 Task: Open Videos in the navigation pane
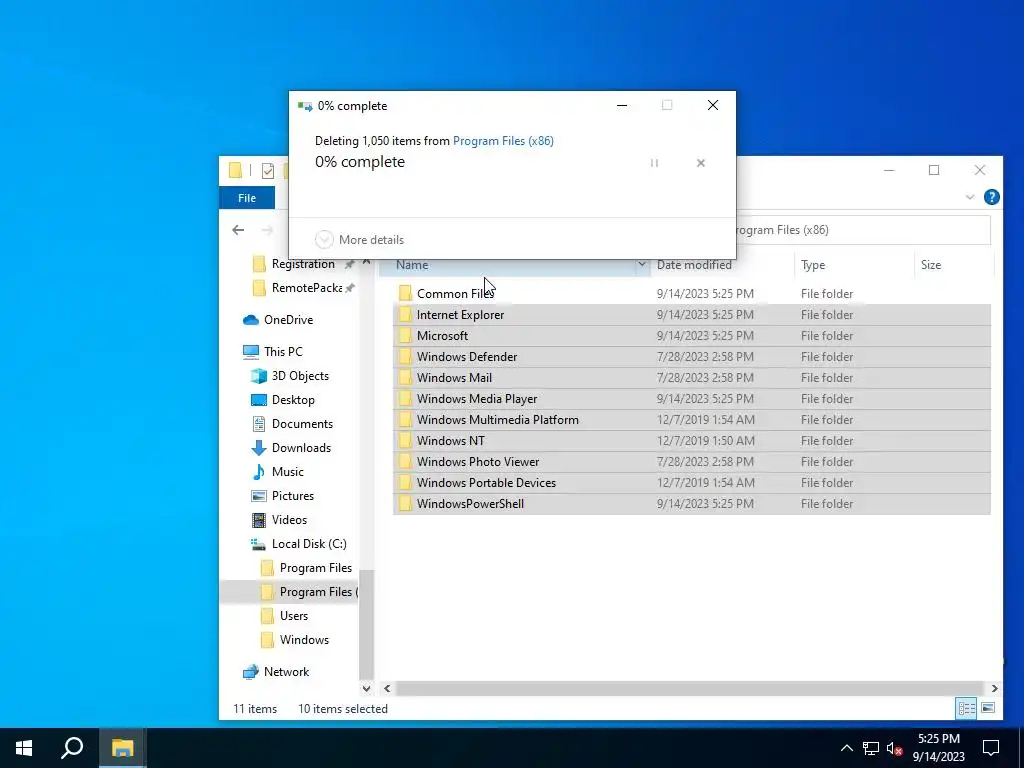(289, 520)
